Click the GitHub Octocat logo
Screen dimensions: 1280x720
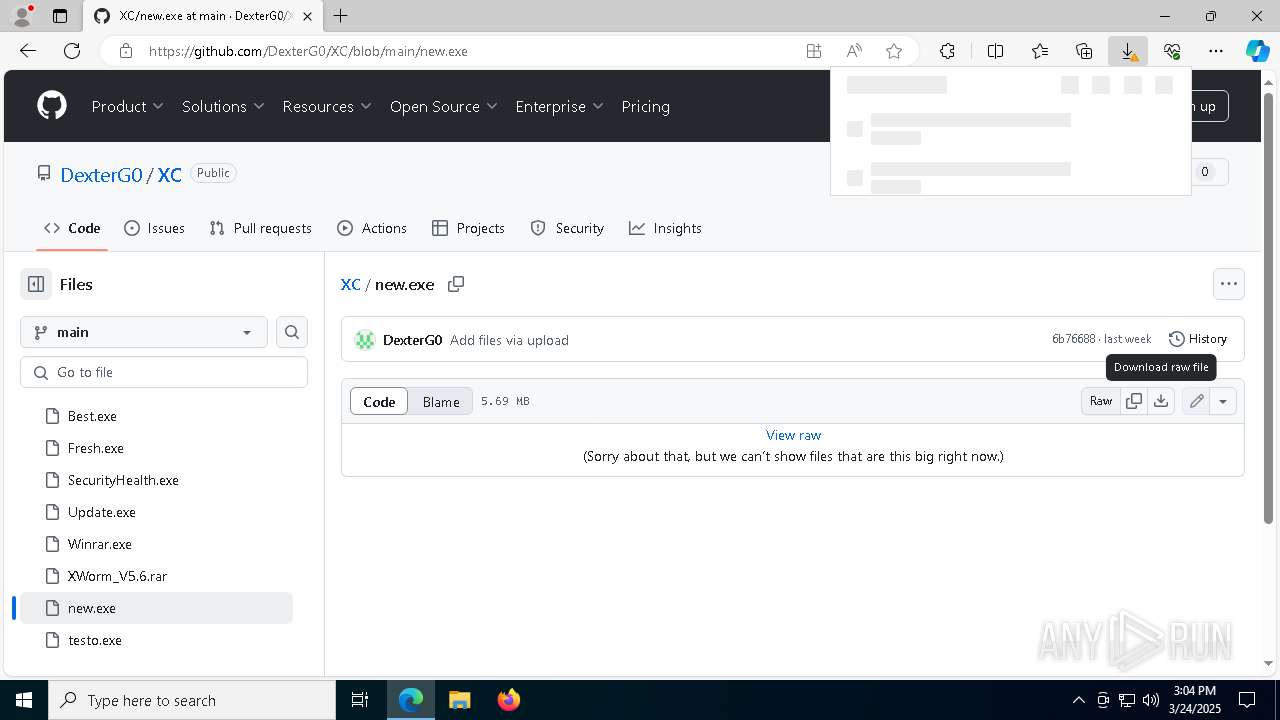click(52, 106)
